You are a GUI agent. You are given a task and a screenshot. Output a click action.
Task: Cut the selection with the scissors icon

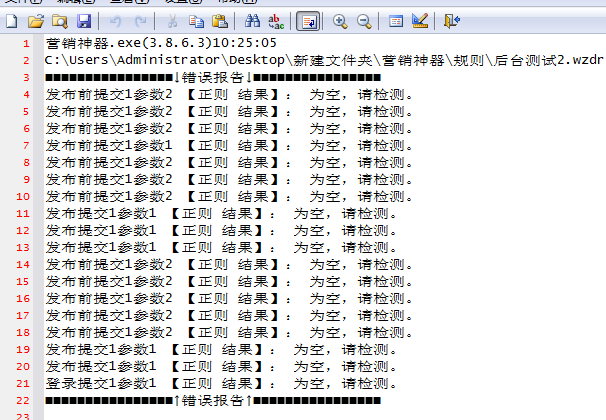point(172,21)
